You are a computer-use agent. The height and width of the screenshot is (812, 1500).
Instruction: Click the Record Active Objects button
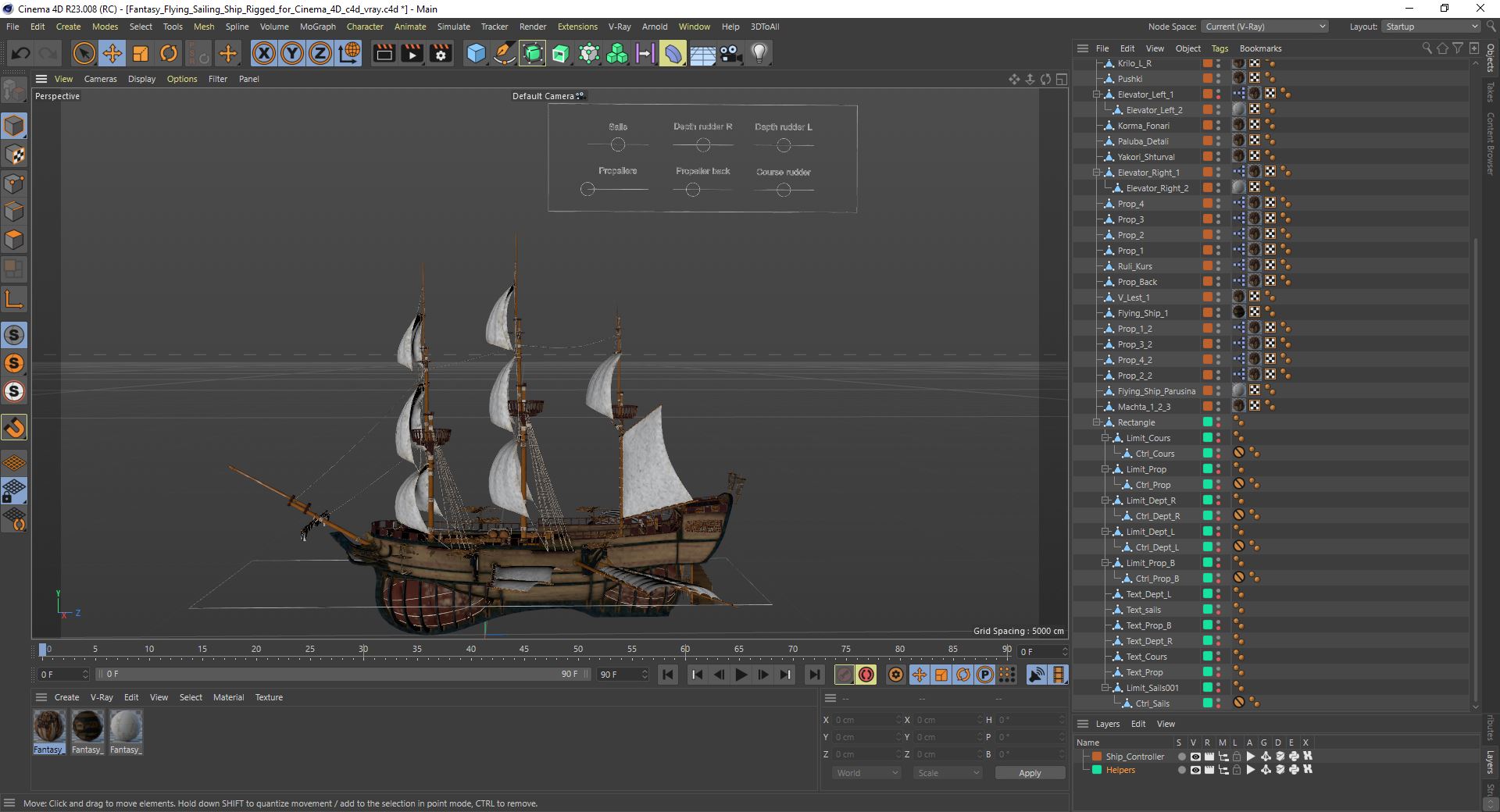click(845, 675)
